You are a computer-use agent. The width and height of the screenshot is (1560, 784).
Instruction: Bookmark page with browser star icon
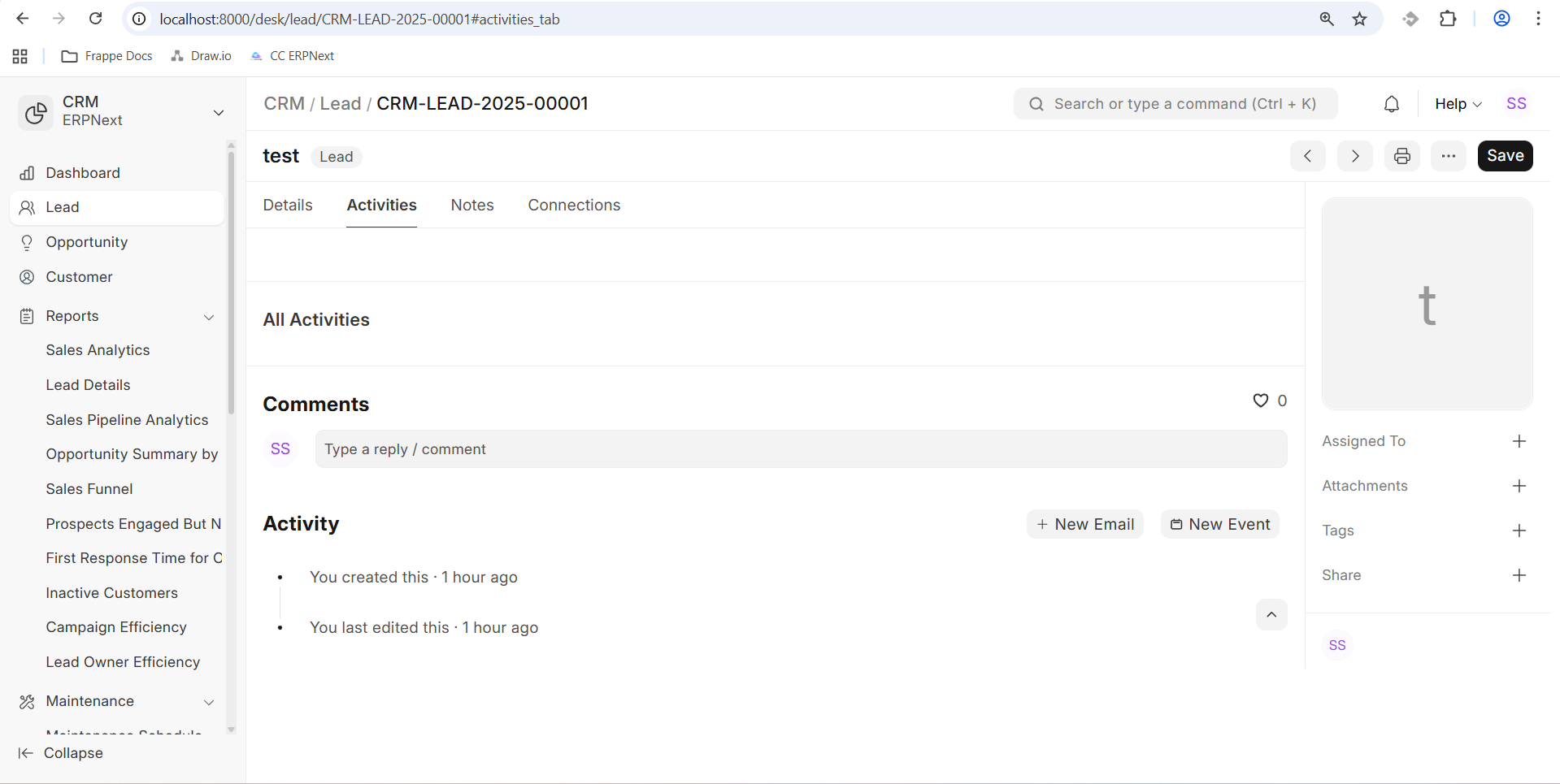click(x=1359, y=19)
